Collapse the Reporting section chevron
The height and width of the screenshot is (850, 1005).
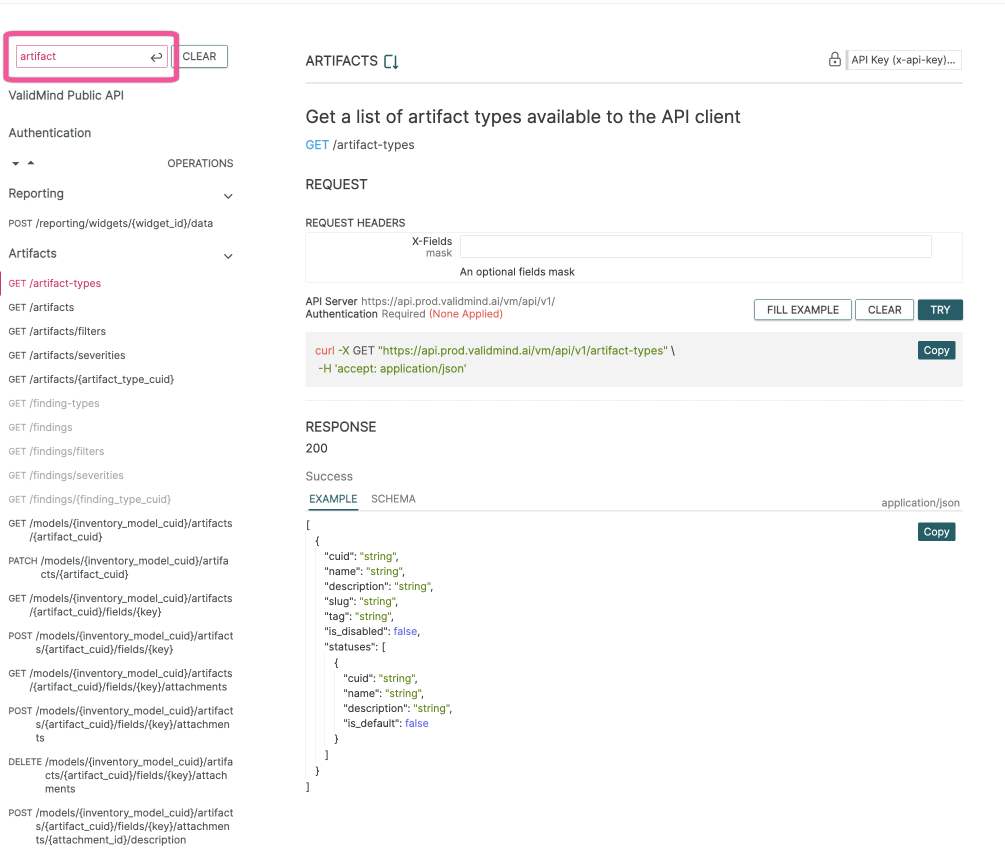pos(228,196)
